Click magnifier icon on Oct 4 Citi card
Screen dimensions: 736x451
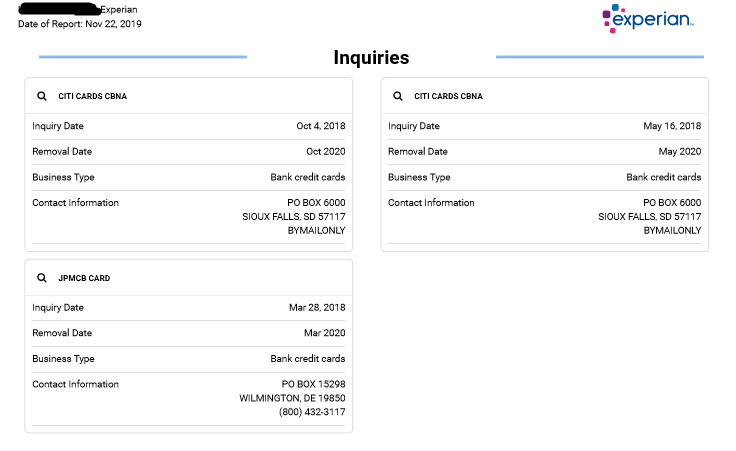42,96
